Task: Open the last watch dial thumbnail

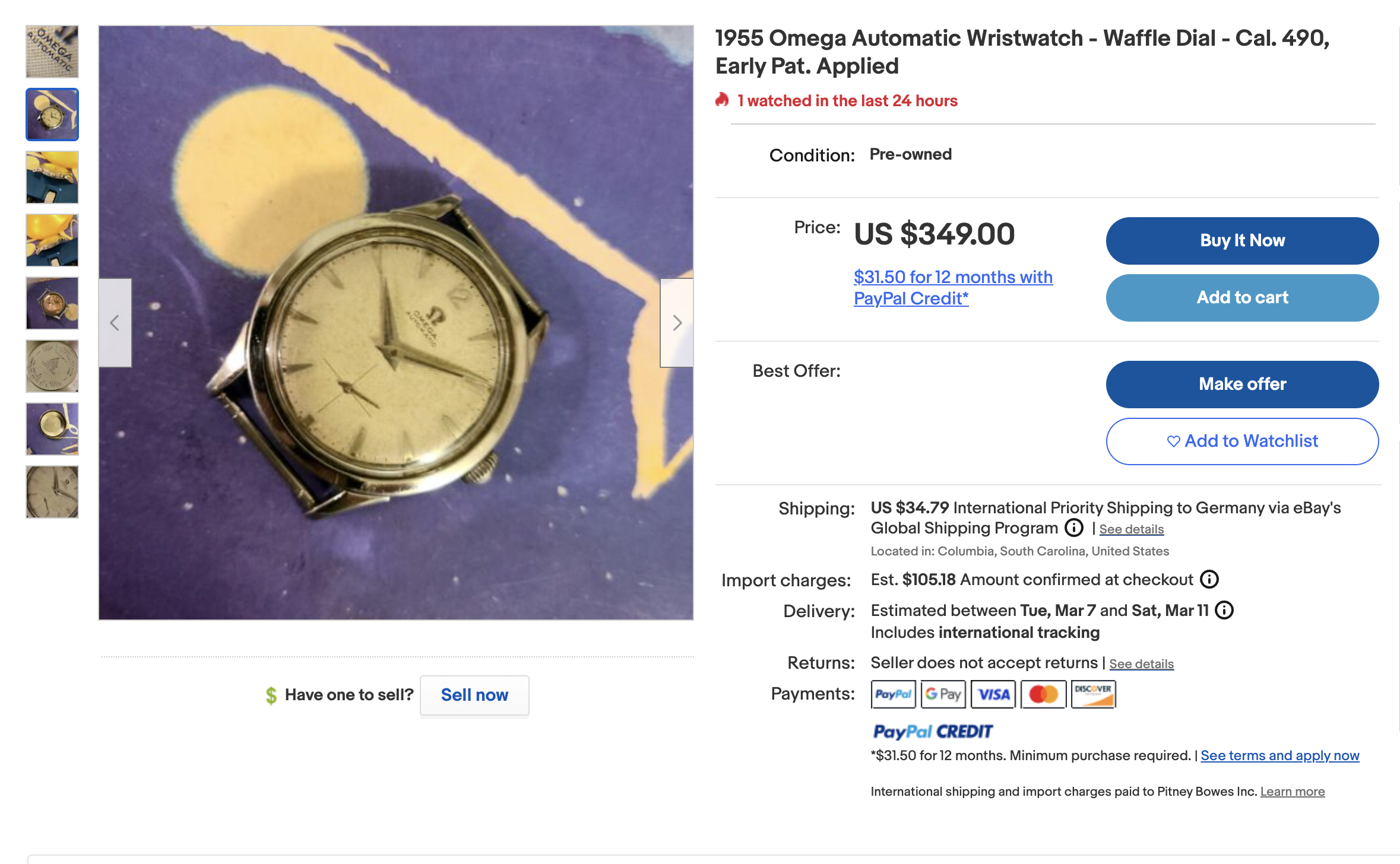Action: [52, 492]
